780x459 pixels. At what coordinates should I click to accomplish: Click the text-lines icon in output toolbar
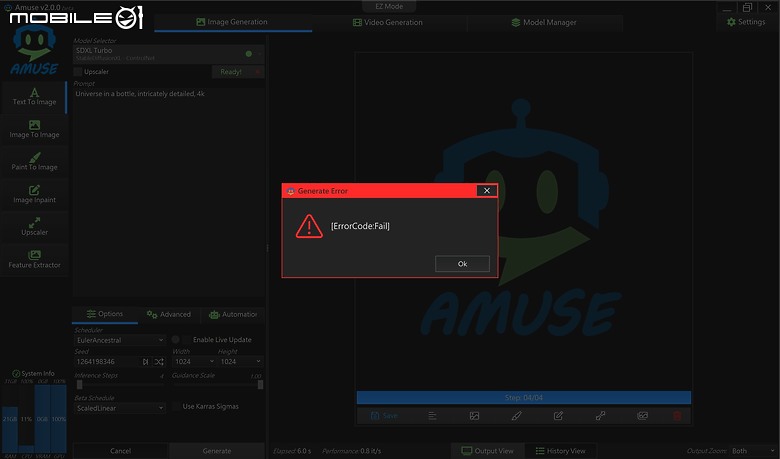coord(432,416)
